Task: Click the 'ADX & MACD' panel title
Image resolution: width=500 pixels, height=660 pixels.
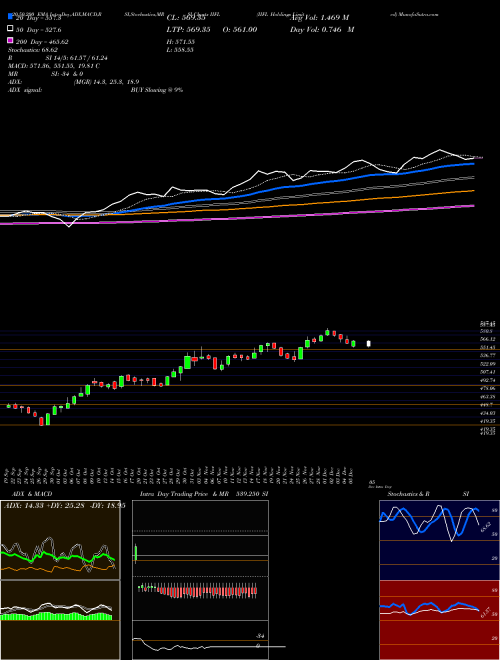Action: pos(32,494)
